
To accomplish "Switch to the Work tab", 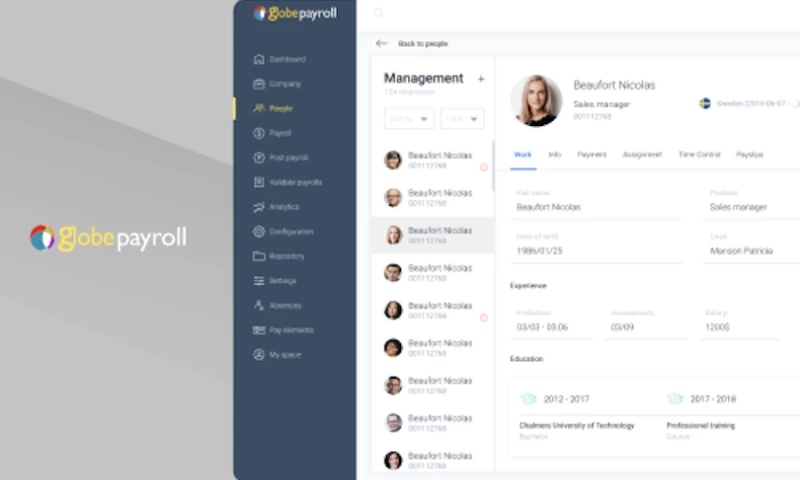I will [523, 155].
